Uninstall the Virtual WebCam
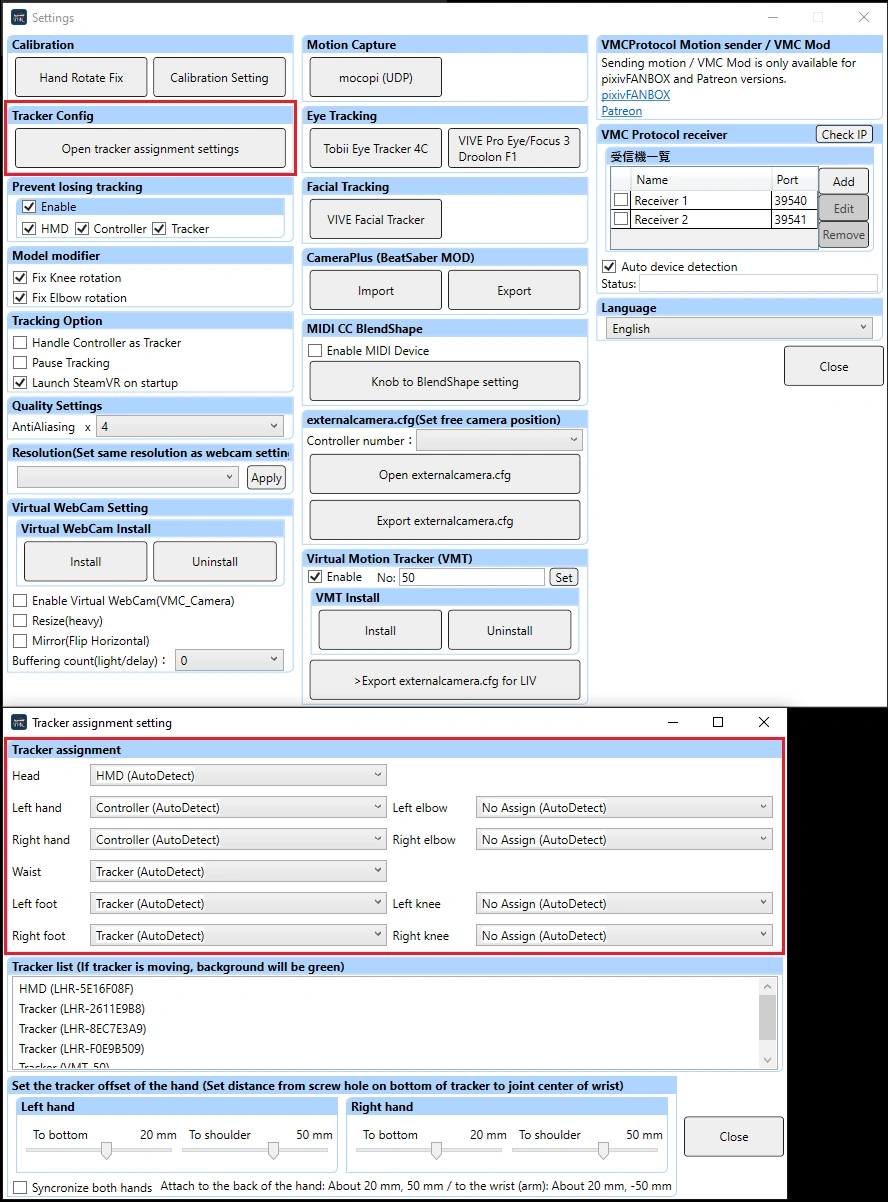This screenshot has width=888, height=1202. (215, 561)
